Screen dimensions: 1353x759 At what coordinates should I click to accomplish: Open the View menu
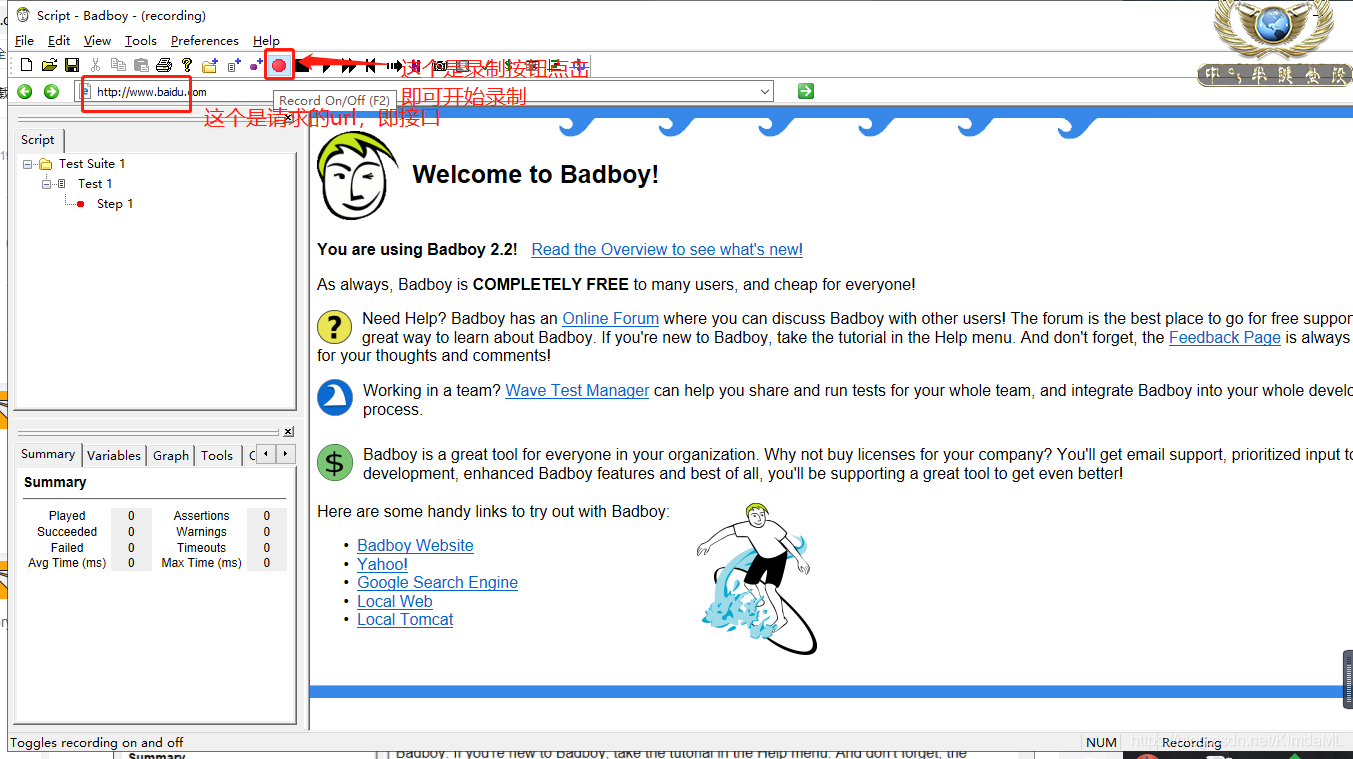[97, 41]
